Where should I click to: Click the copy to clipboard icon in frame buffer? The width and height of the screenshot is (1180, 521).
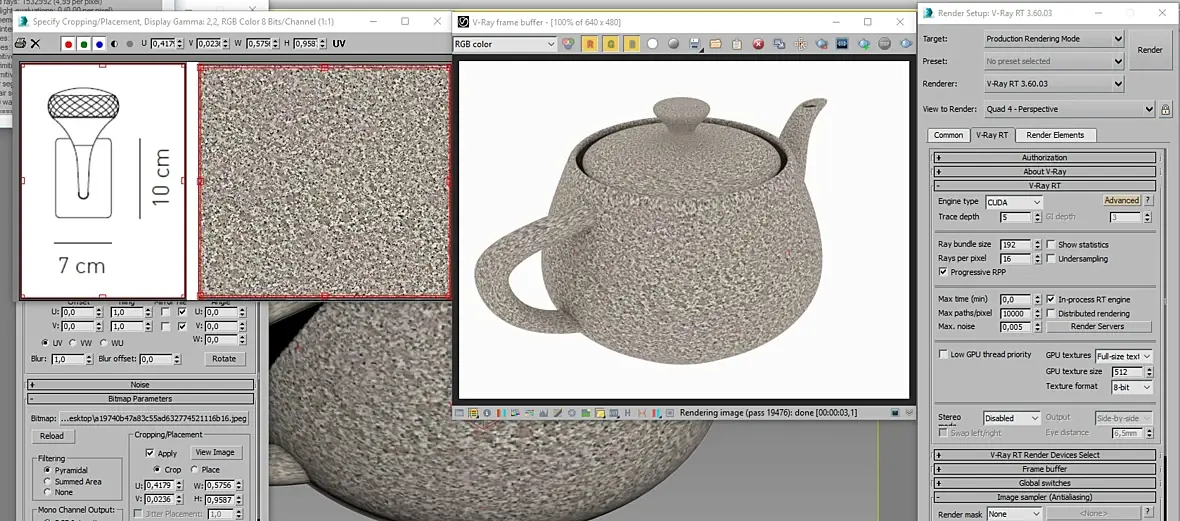[x=737, y=44]
